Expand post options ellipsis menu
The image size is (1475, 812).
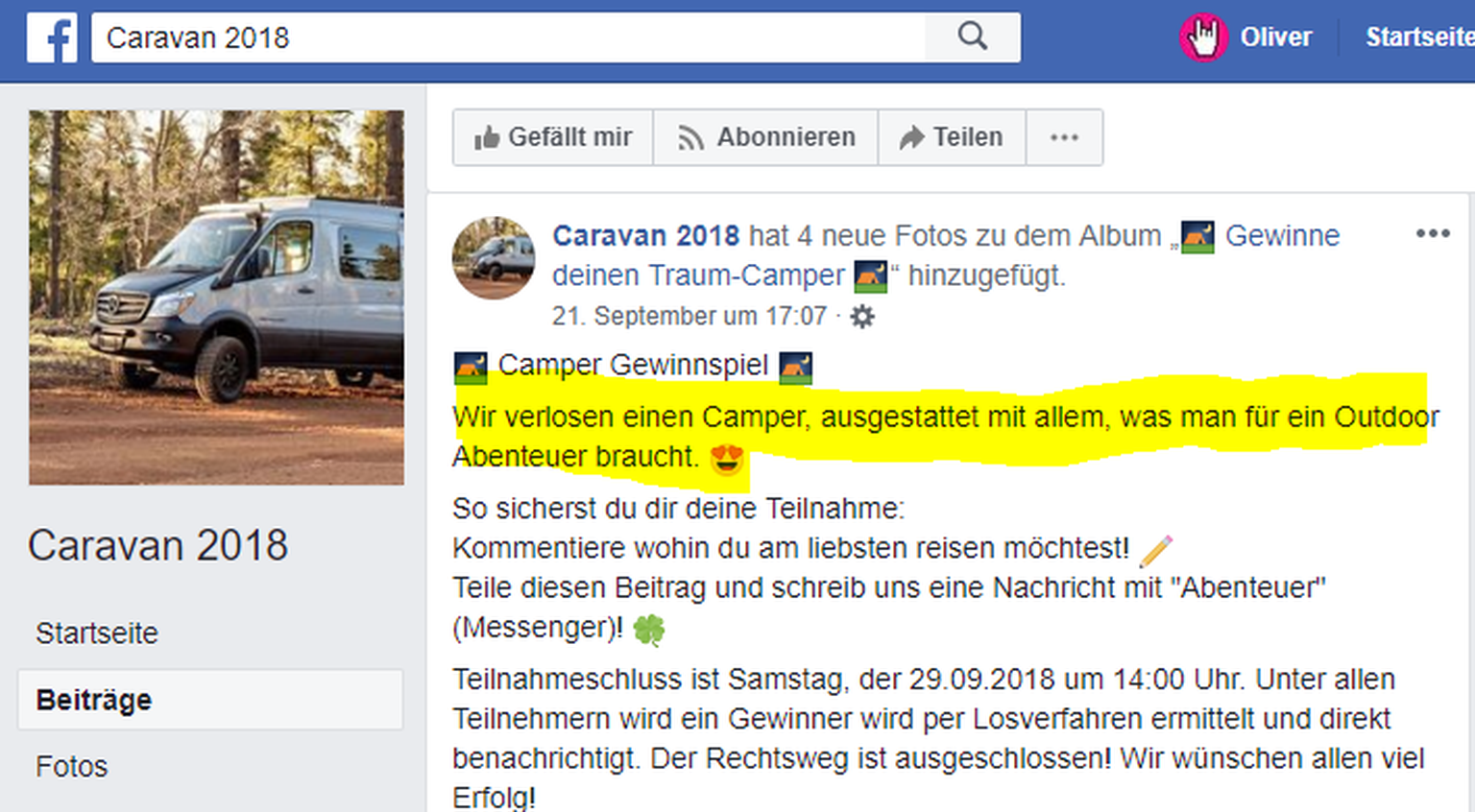(1433, 233)
